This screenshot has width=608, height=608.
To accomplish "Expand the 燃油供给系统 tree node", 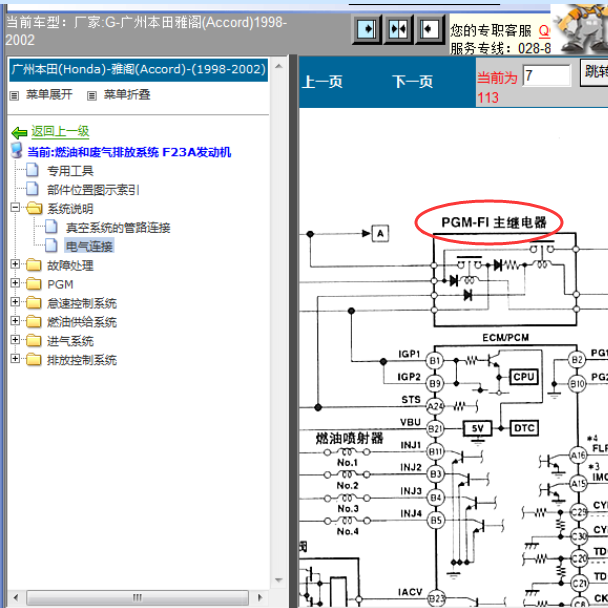I will pyautogui.click(x=15, y=321).
